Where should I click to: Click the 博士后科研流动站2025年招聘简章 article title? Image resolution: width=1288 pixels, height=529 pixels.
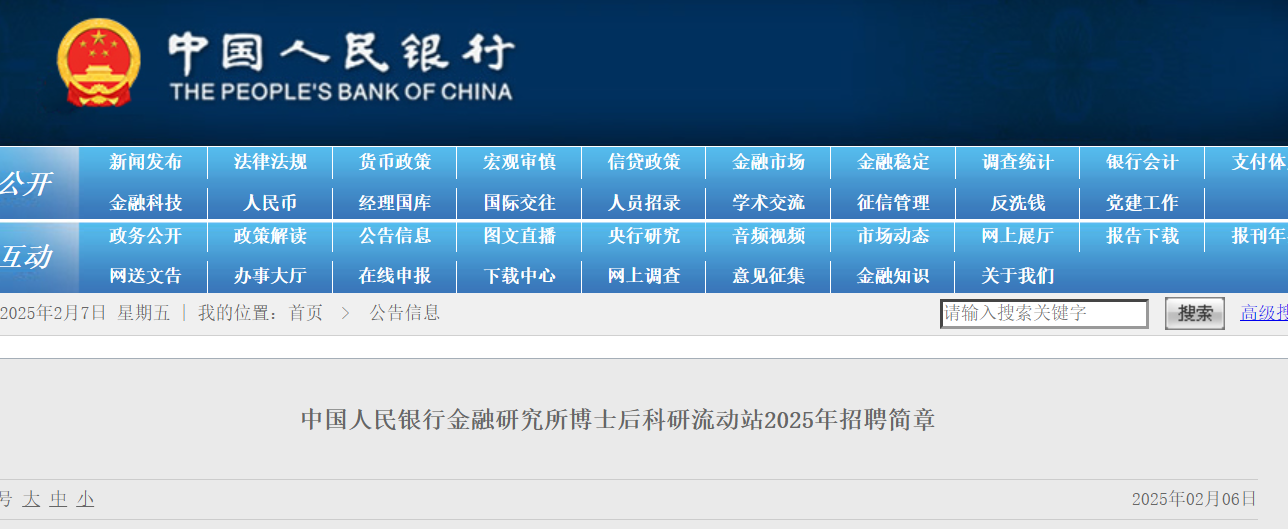click(618, 419)
